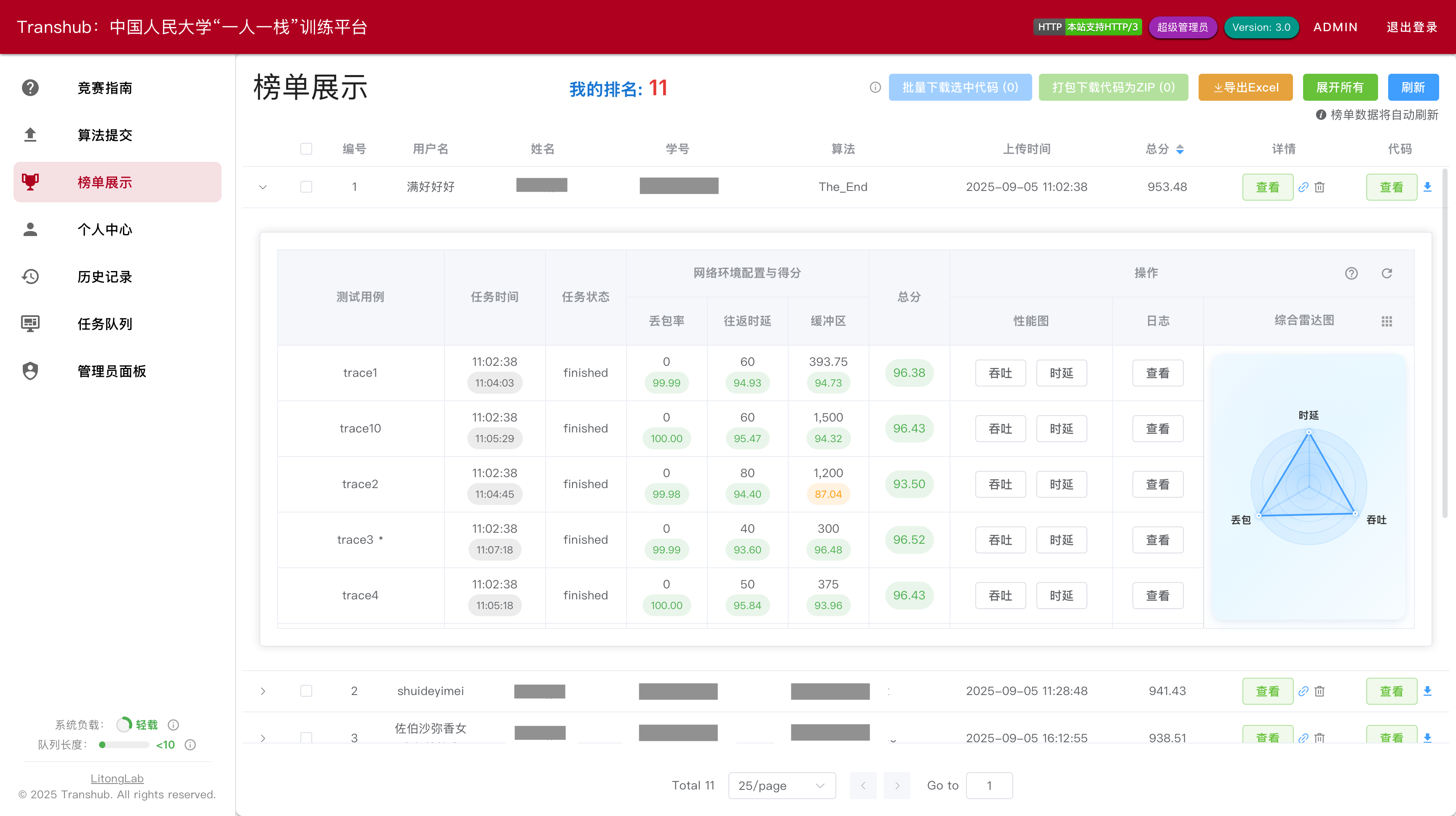The image size is (1456, 816).
Task: Click the Go to page input field
Action: click(x=989, y=786)
